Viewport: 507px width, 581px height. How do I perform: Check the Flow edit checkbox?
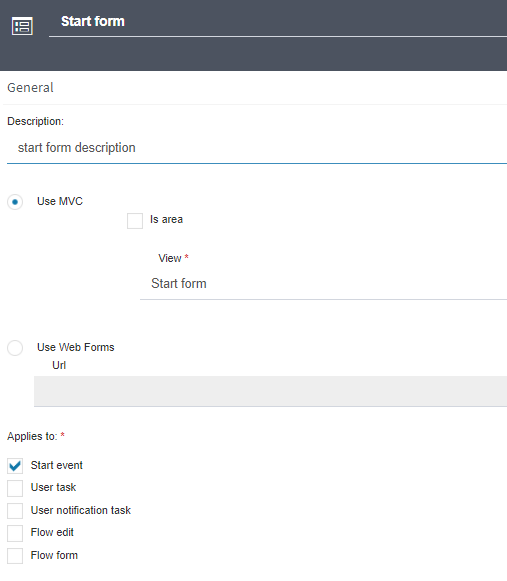pos(15,533)
